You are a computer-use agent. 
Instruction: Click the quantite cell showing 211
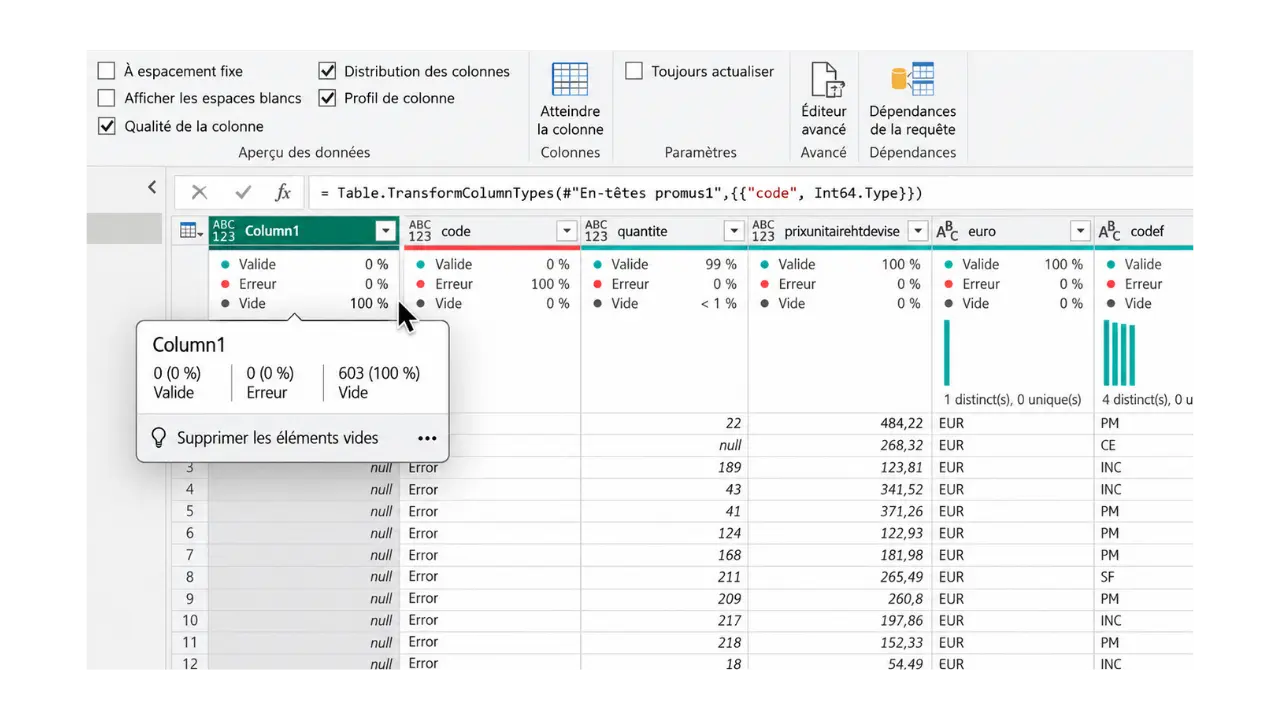pyautogui.click(x=664, y=577)
